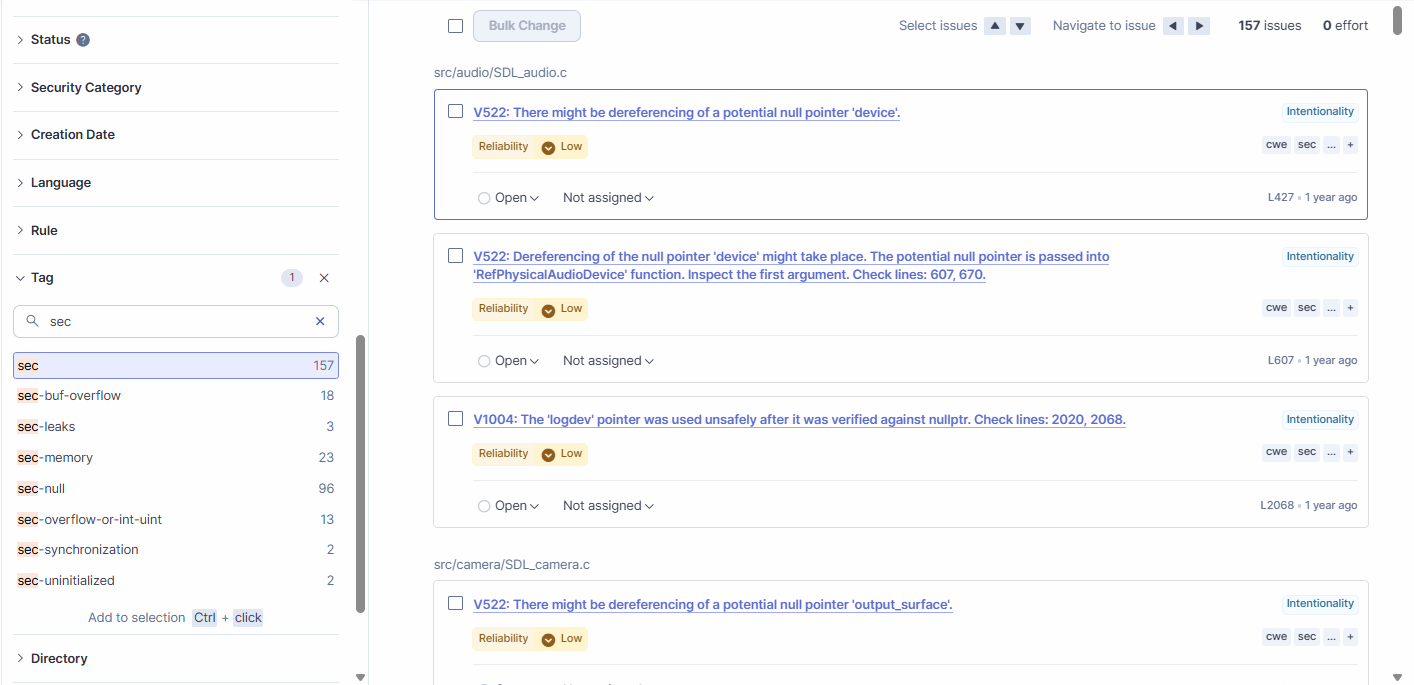This screenshot has width=1414, height=685.
Task: Click the Status help question-mark icon
Action: point(83,40)
